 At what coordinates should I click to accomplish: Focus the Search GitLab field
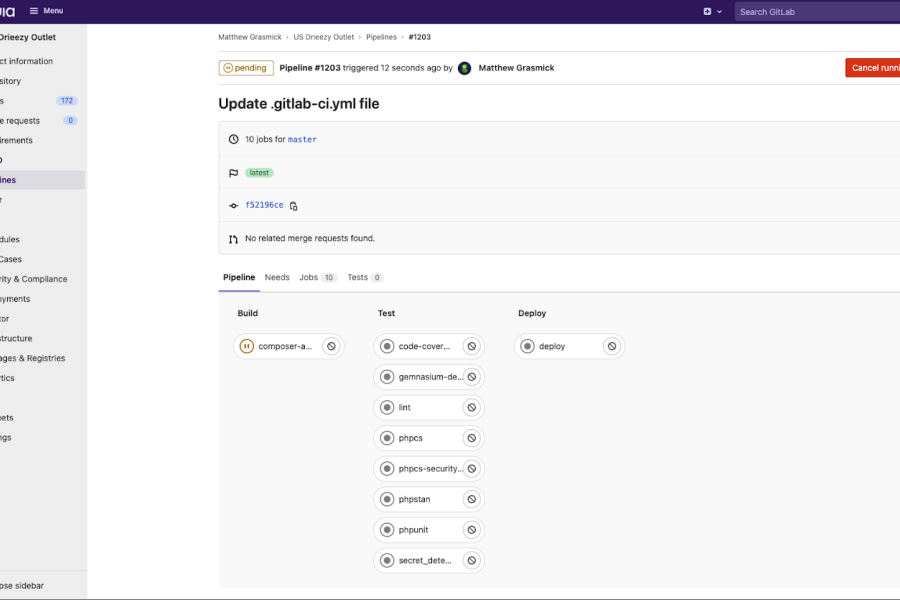point(817,11)
